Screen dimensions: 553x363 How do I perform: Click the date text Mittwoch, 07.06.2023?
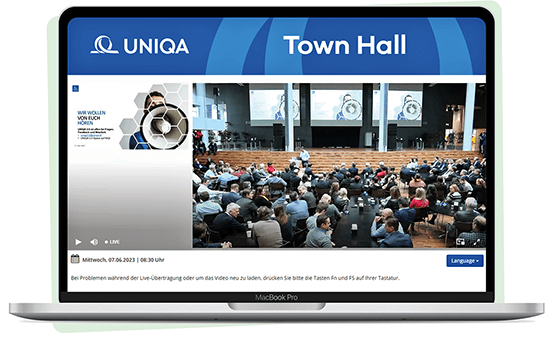click(x=109, y=260)
